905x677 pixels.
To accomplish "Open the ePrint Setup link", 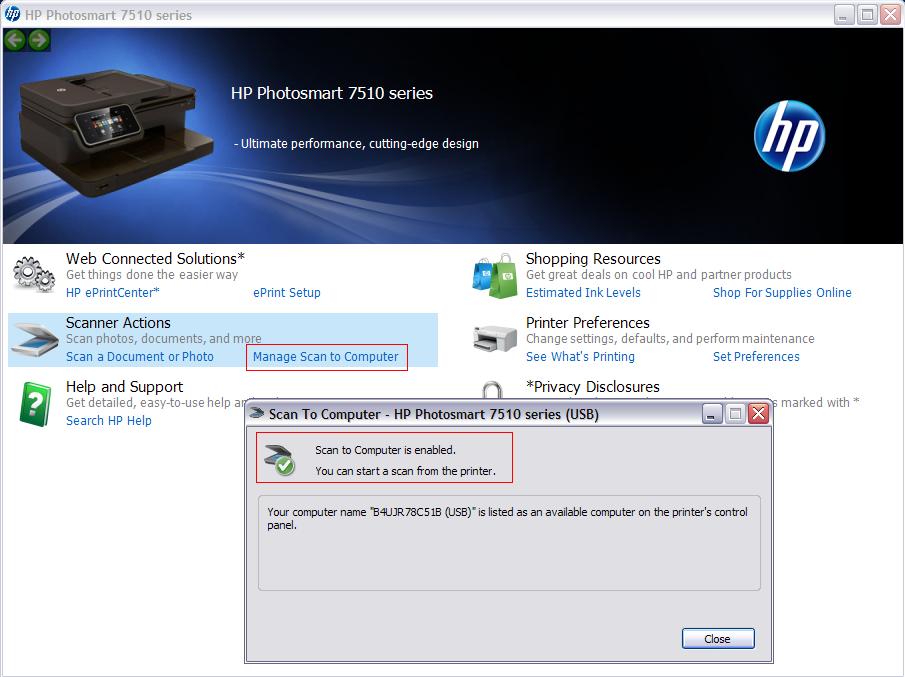I will click(x=287, y=293).
